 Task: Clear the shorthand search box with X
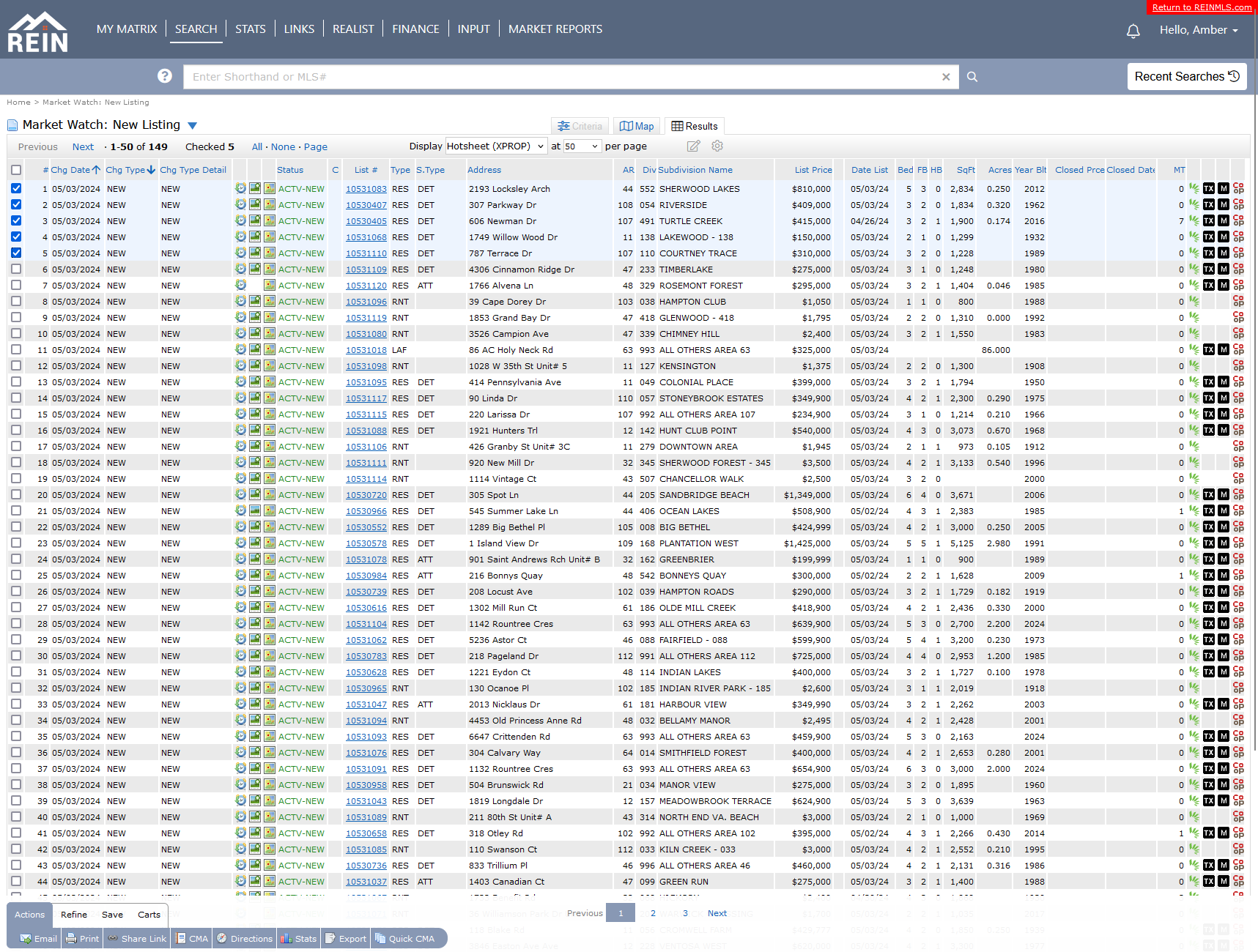pyautogui.click(x=946, y=77)
